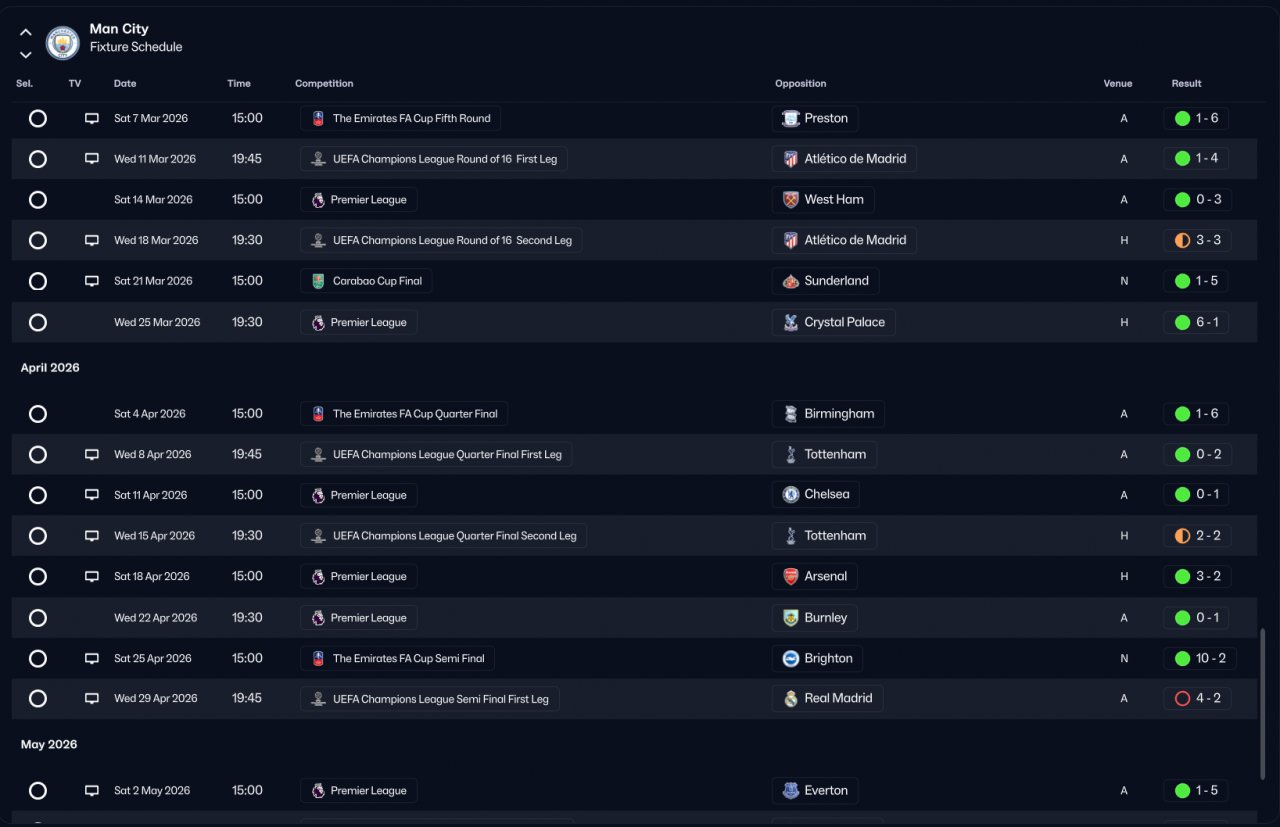Click the May 2026 month heading

[49, 745]
